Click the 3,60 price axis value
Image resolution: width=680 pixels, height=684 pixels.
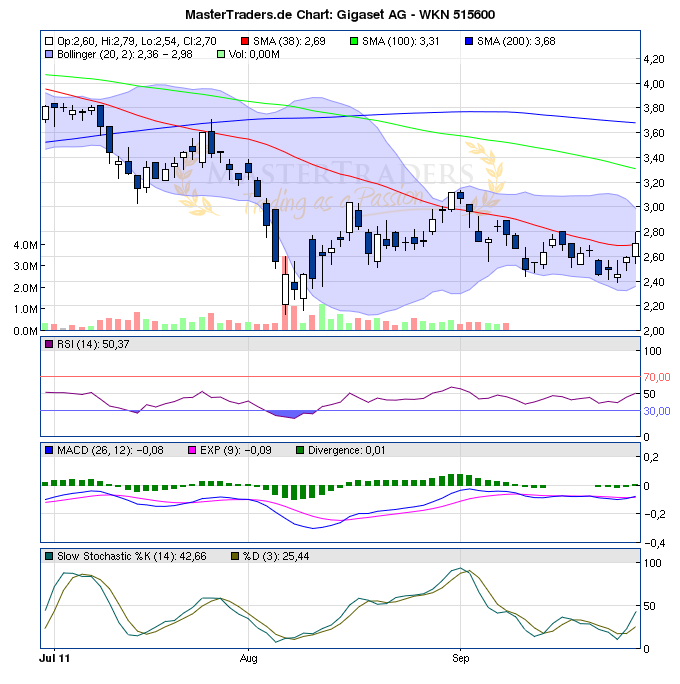pyautogui.click(x=654, y=133)
